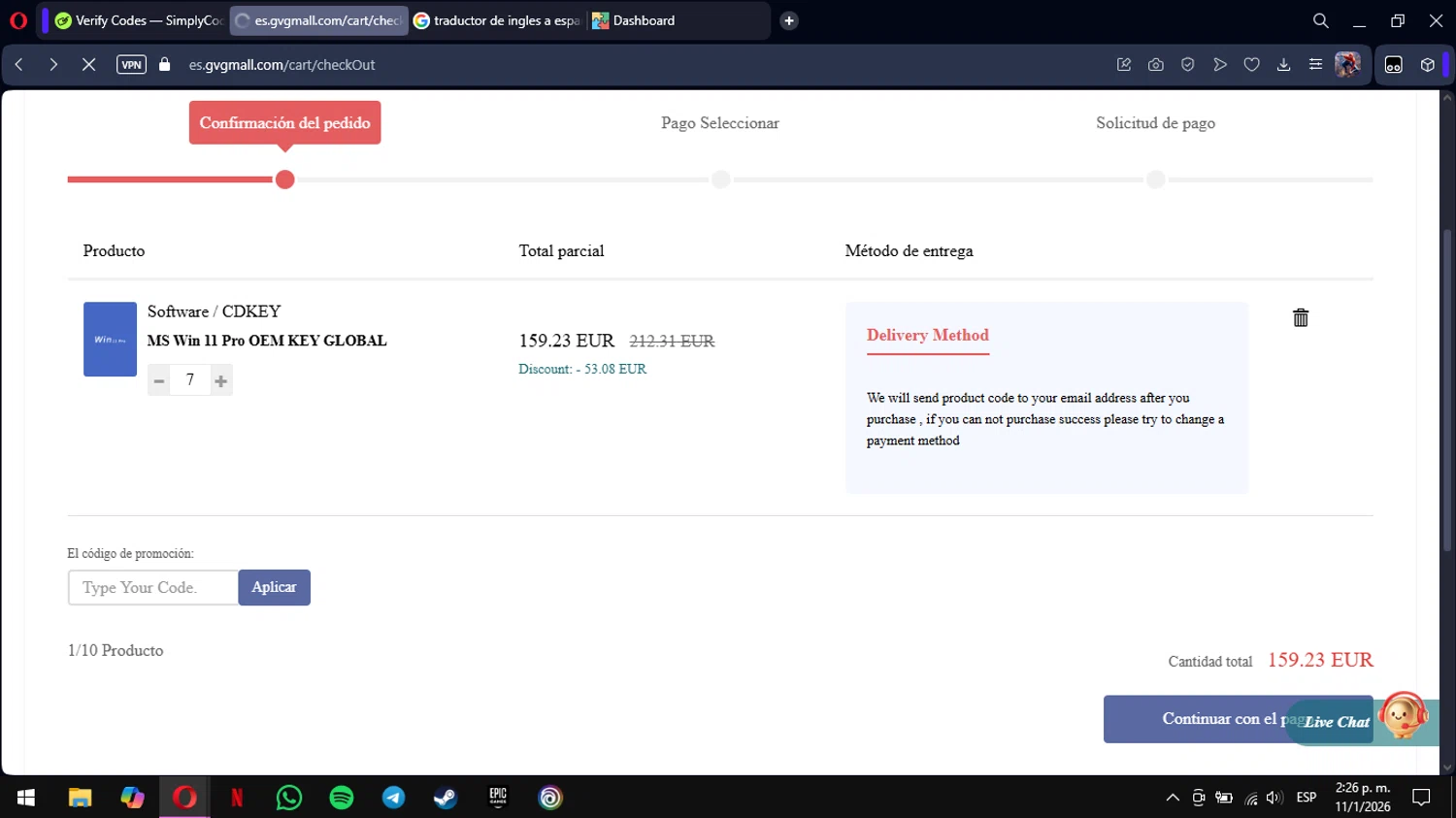Go back to previous page
This screenshot has width=1456, height=818.
pyautogui.click(x=19, y=65)
